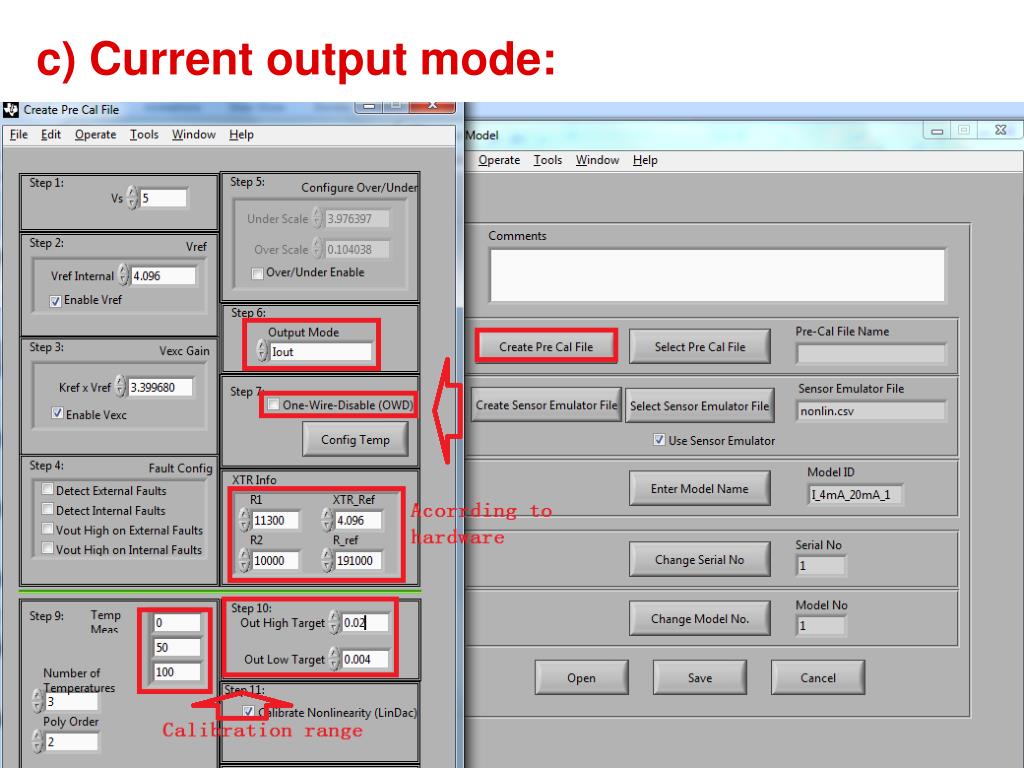Screen dimensions: 1024x768
Task: Click Number of Temperatures stepper arrows
Action: tap(38, 701)
